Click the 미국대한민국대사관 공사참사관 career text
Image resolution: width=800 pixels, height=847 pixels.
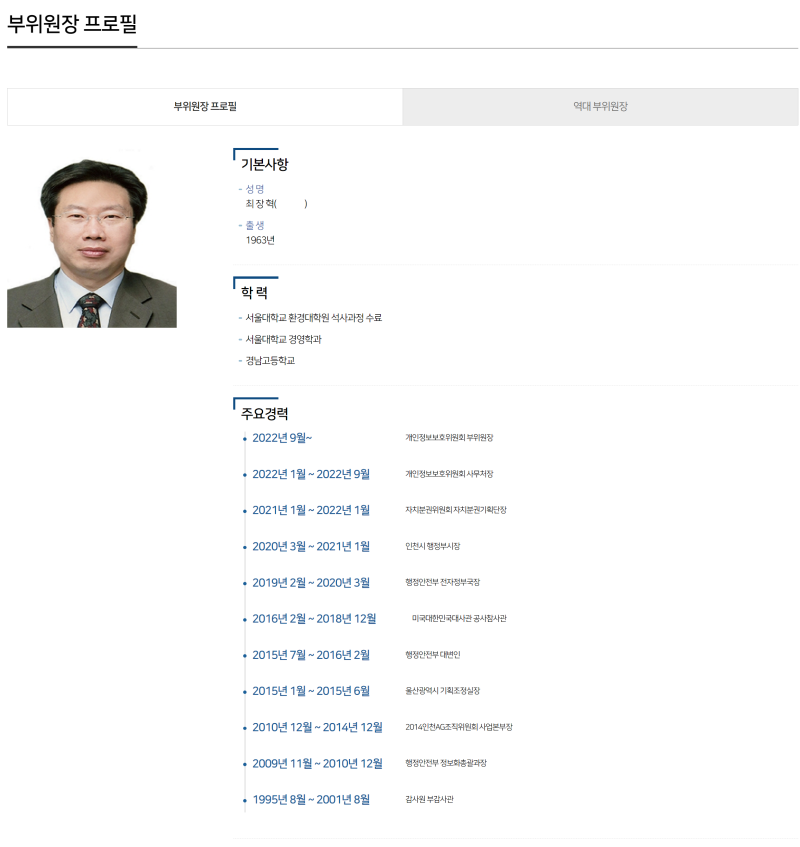coord(459,619)
